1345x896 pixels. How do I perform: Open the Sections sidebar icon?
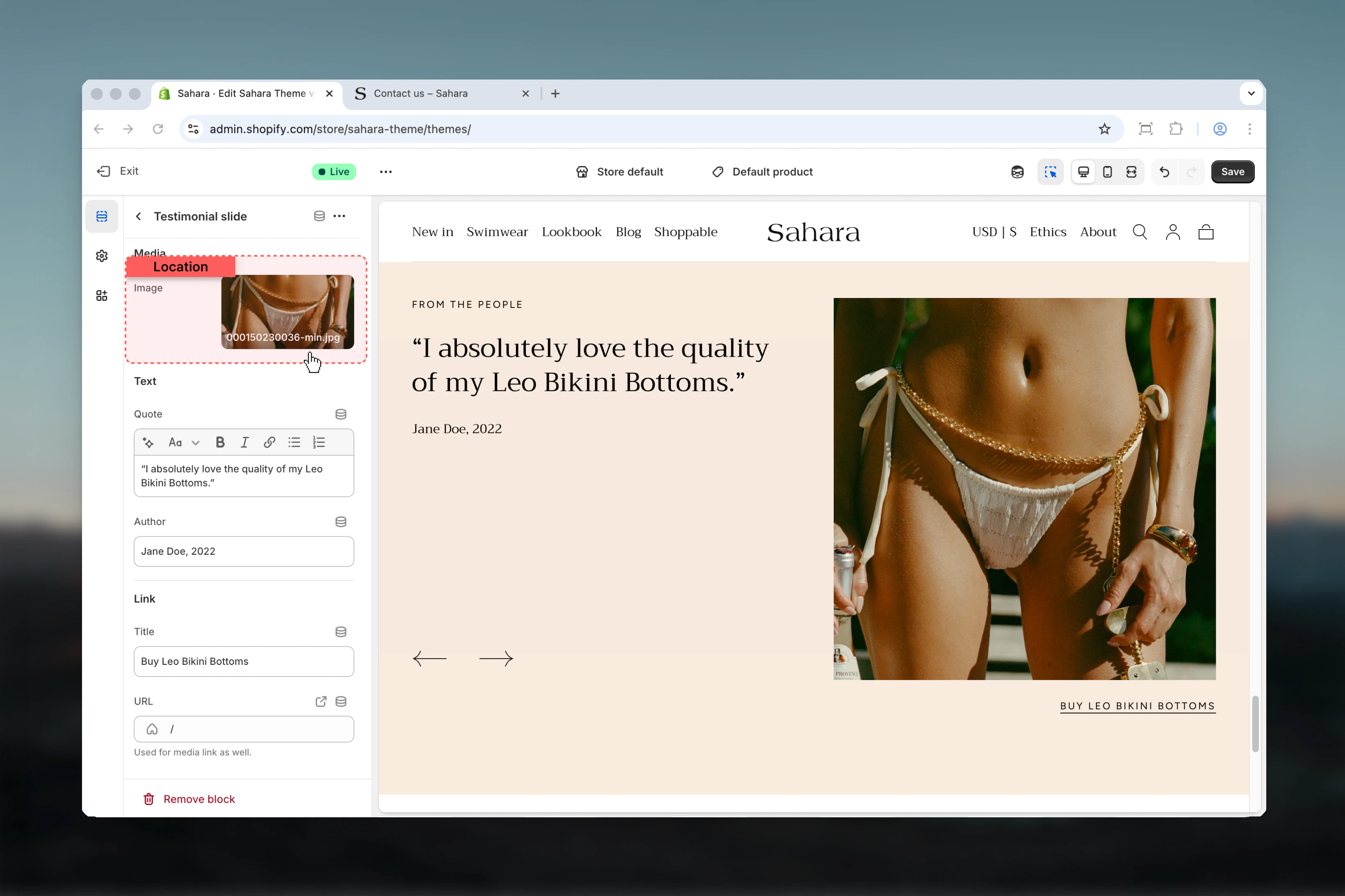pyautogui.click(x=102, y=216)
